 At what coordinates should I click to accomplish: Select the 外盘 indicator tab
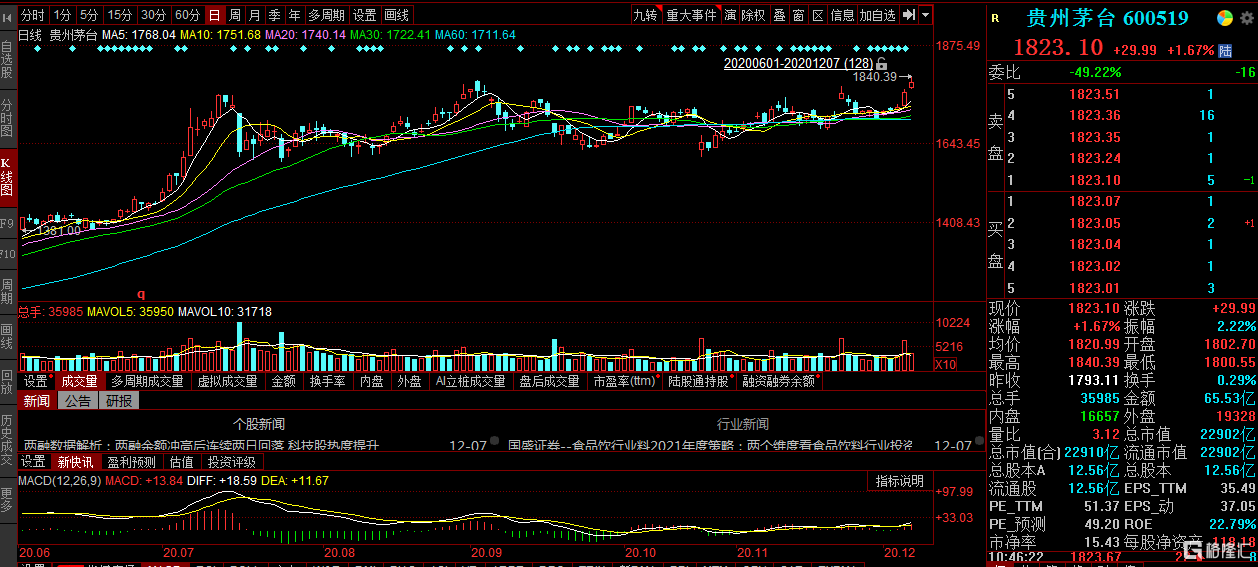(409, 381)
